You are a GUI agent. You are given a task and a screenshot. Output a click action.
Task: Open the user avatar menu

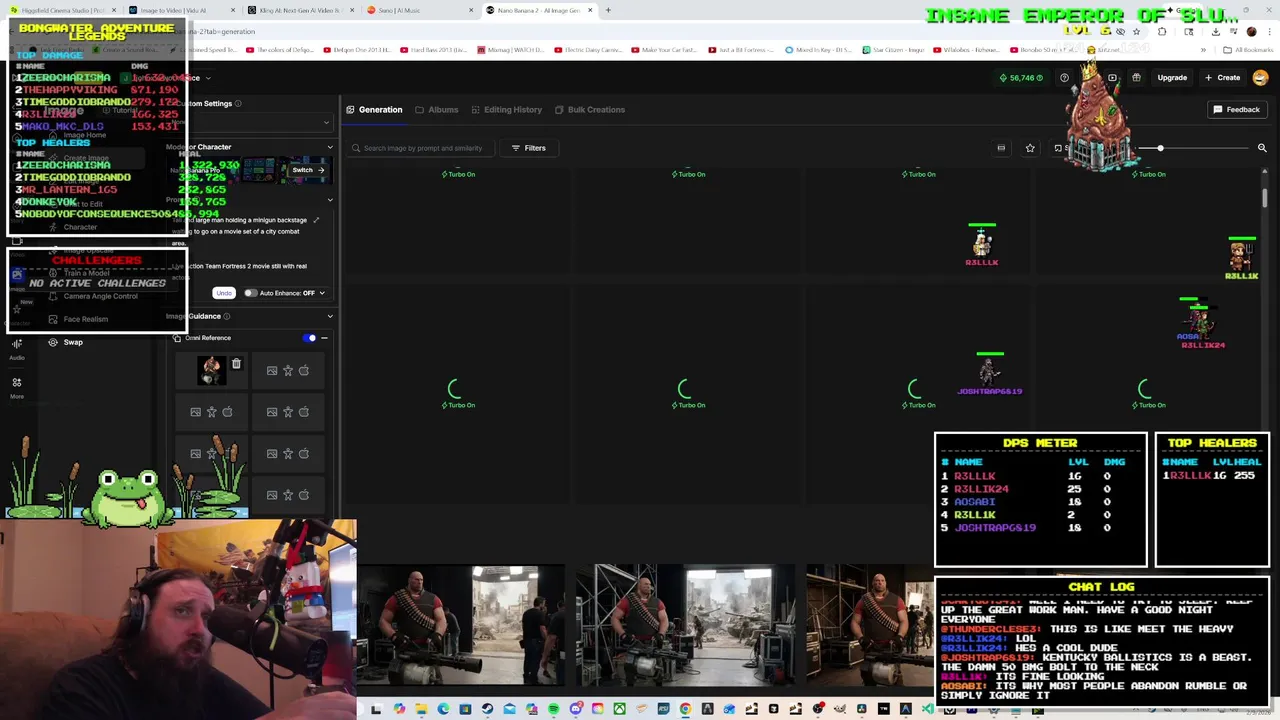(1260, 78)
